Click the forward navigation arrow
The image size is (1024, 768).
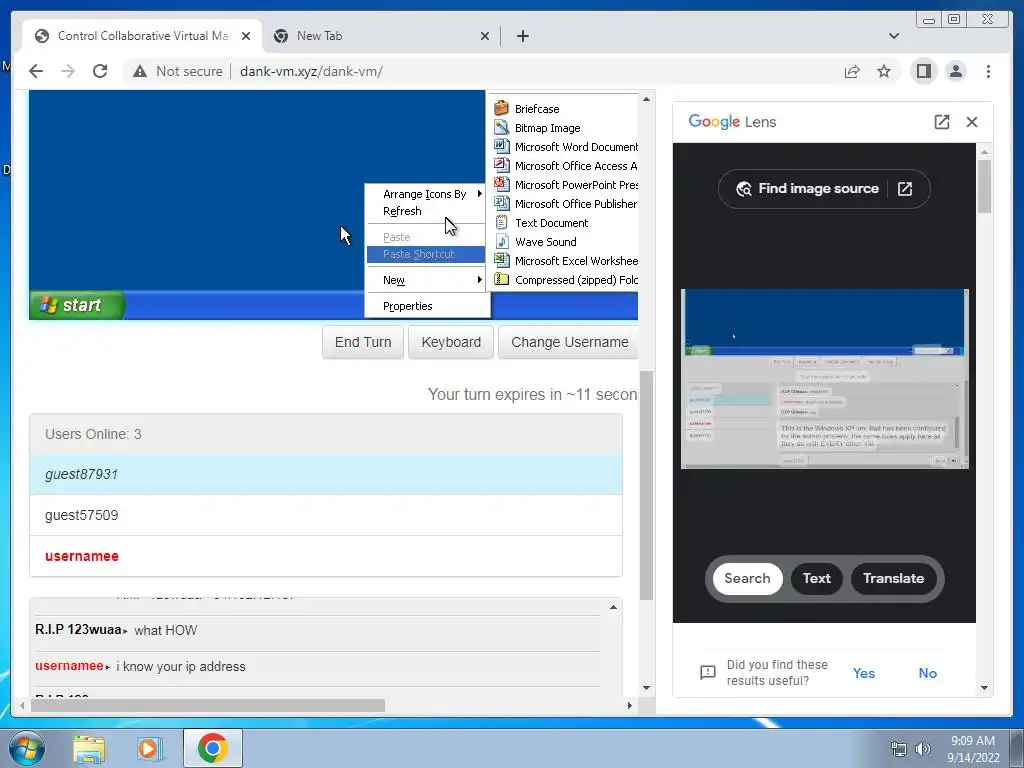pyautogui.click(x=68, y=71)
